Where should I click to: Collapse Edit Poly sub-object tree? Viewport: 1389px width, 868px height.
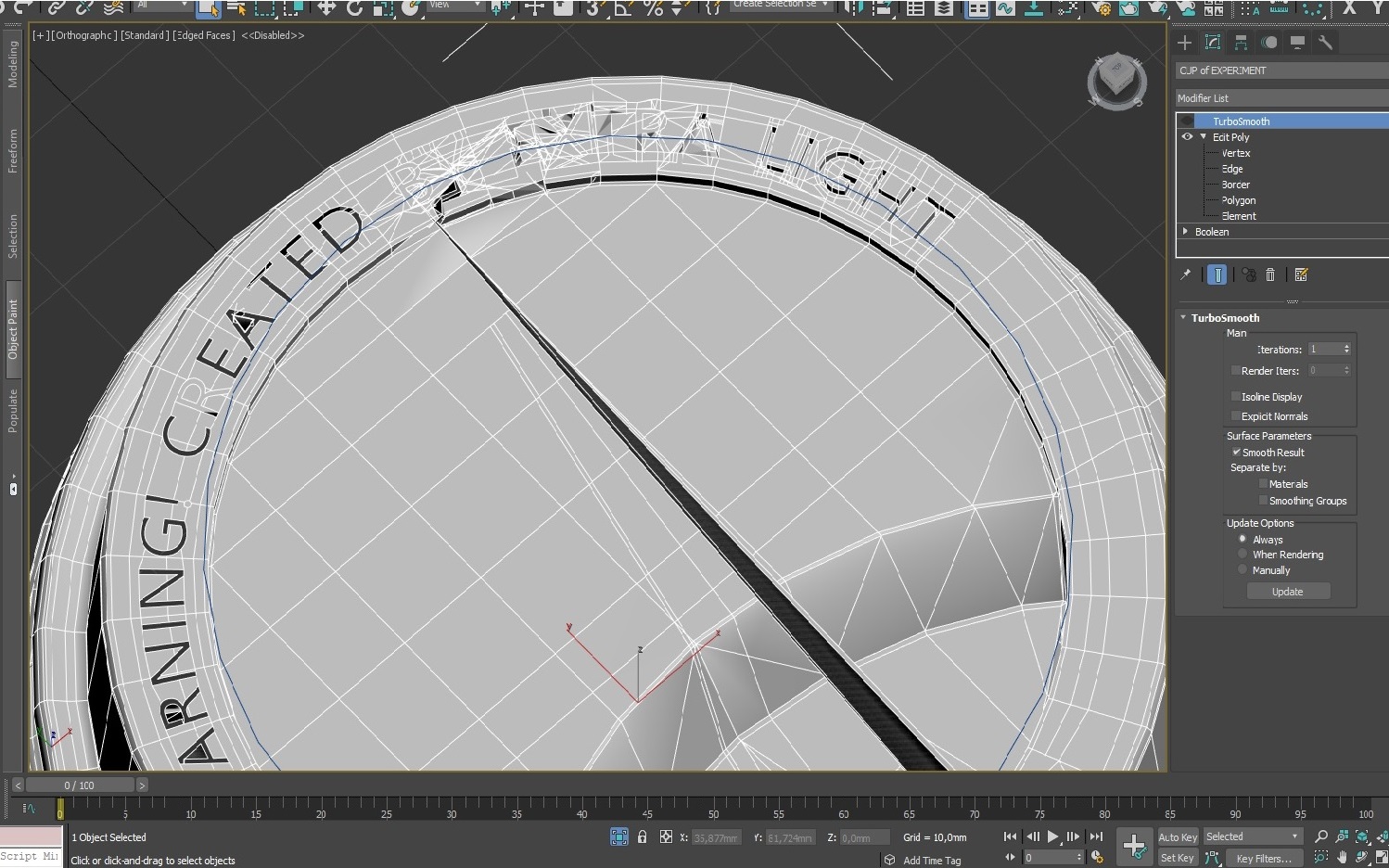[x=1204, y=137]
